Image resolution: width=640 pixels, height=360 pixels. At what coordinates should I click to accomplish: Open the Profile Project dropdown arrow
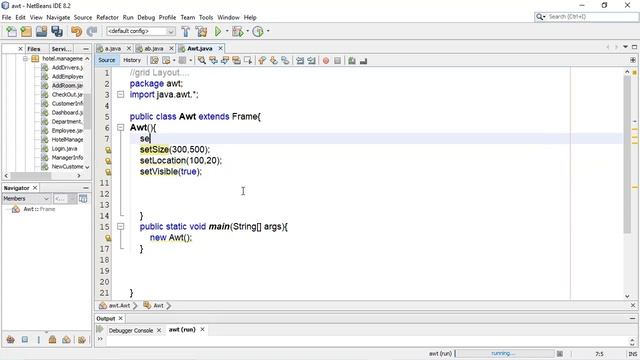click(x=268, y=31)
